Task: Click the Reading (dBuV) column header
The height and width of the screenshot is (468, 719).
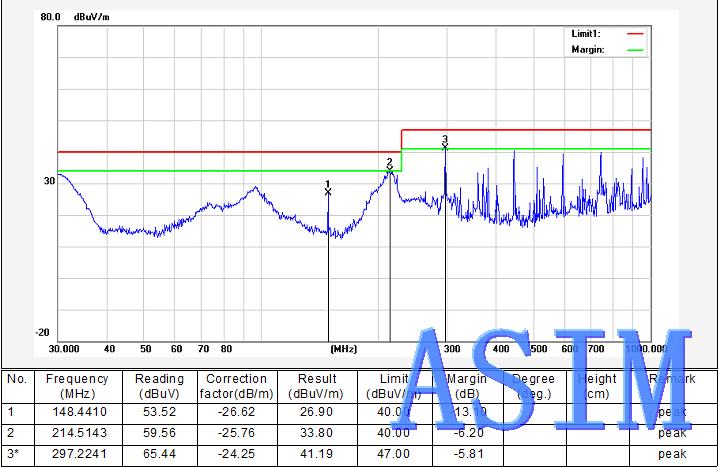Action: coord(160,386)
